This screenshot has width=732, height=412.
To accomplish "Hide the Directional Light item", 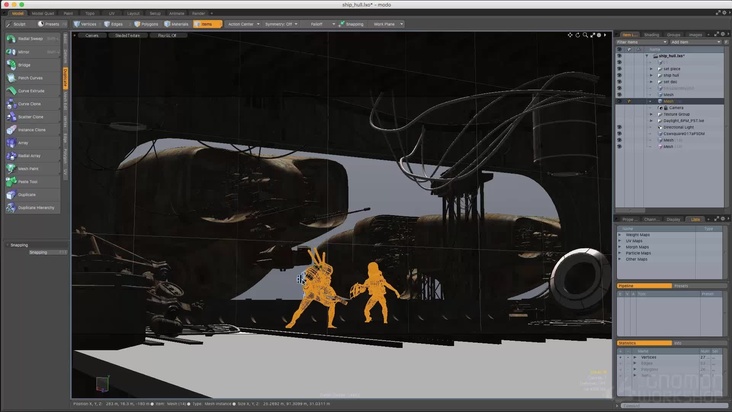I will [x=619, y=127].
